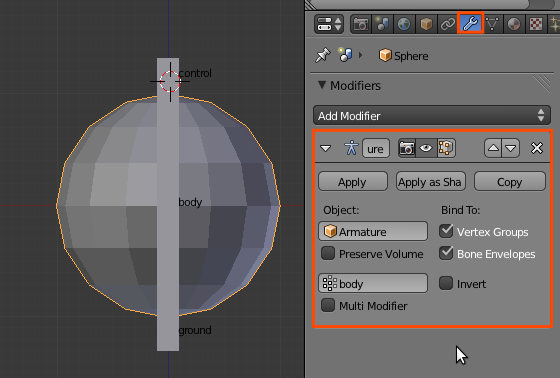This screenshot has height=378, width=560.
Task: Click Apply as Shape button
Action: click(430, 181)
